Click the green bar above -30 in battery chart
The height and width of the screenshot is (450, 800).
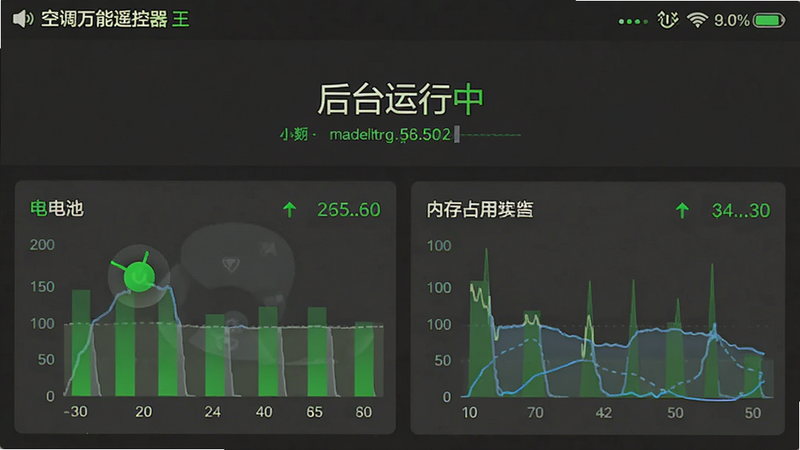click(81, 342)
